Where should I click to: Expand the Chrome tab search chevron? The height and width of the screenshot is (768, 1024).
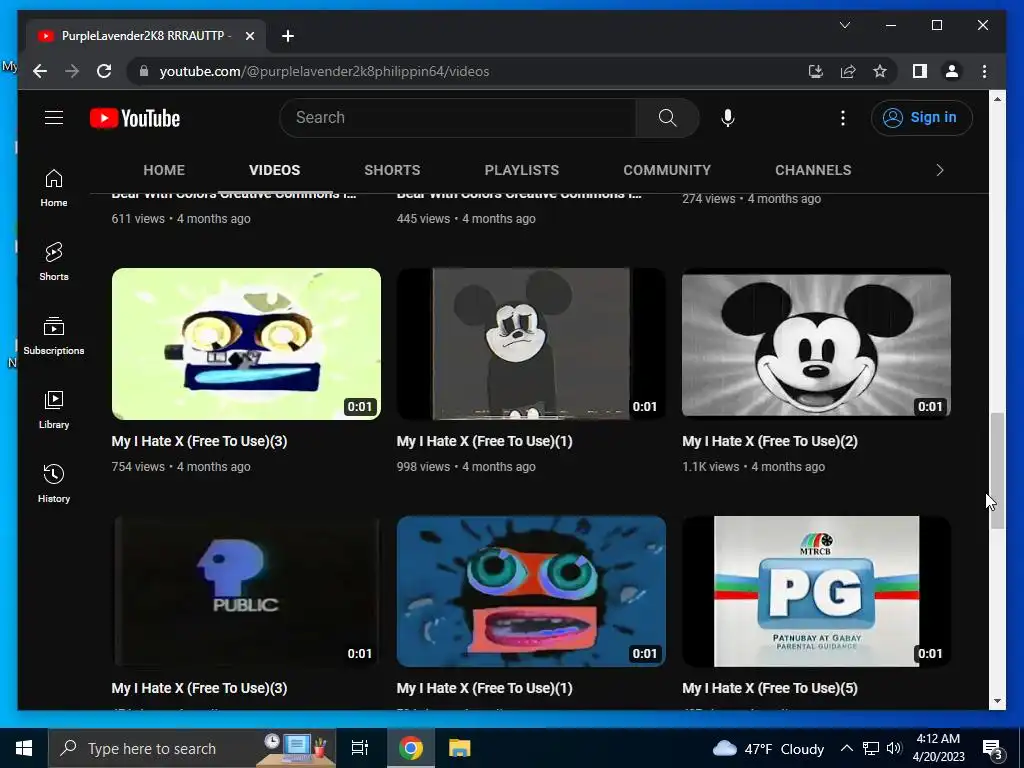tap(844, 25)
